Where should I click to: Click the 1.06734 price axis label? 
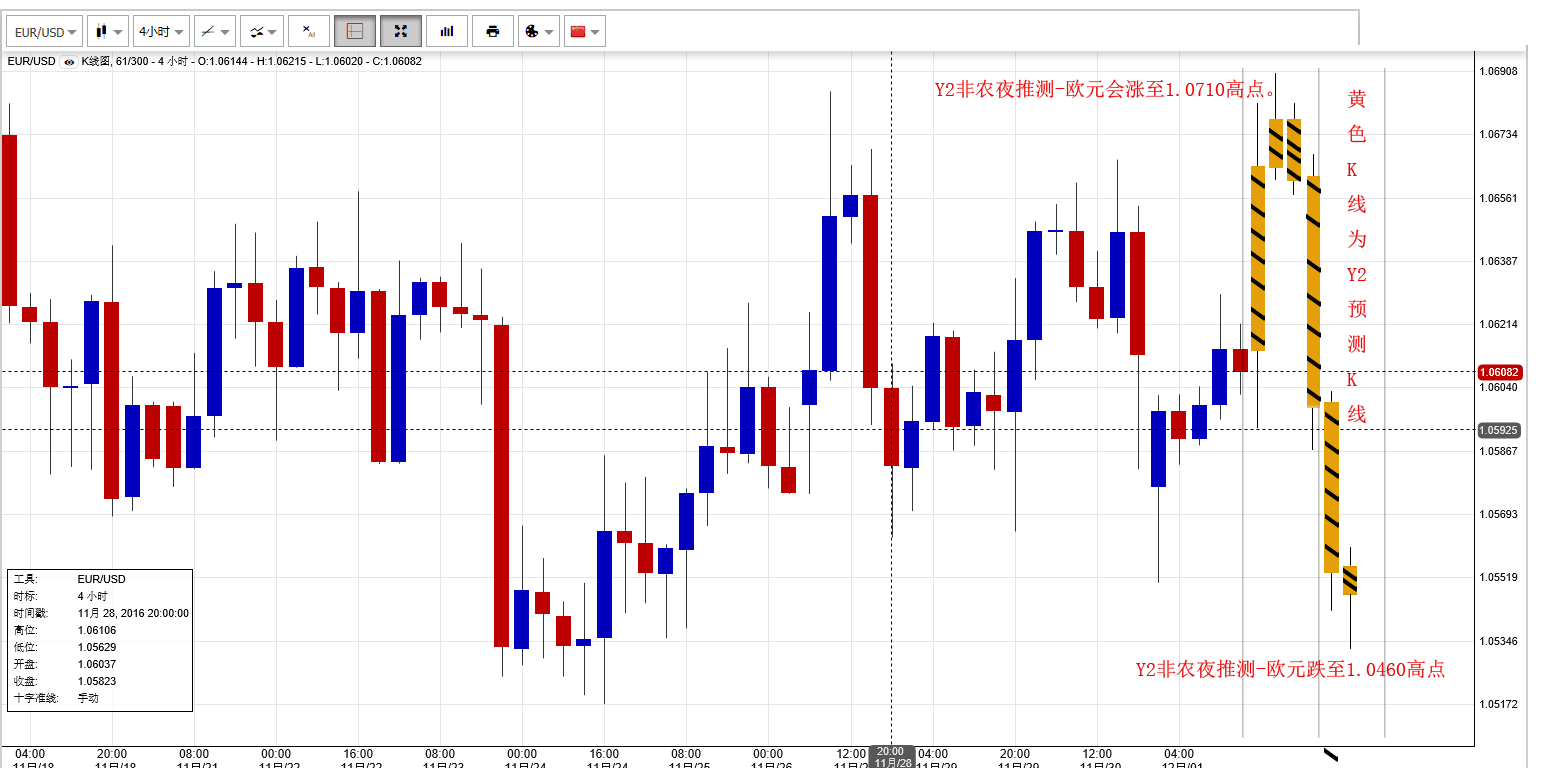pyautogui.click(x=1497, y=134)
